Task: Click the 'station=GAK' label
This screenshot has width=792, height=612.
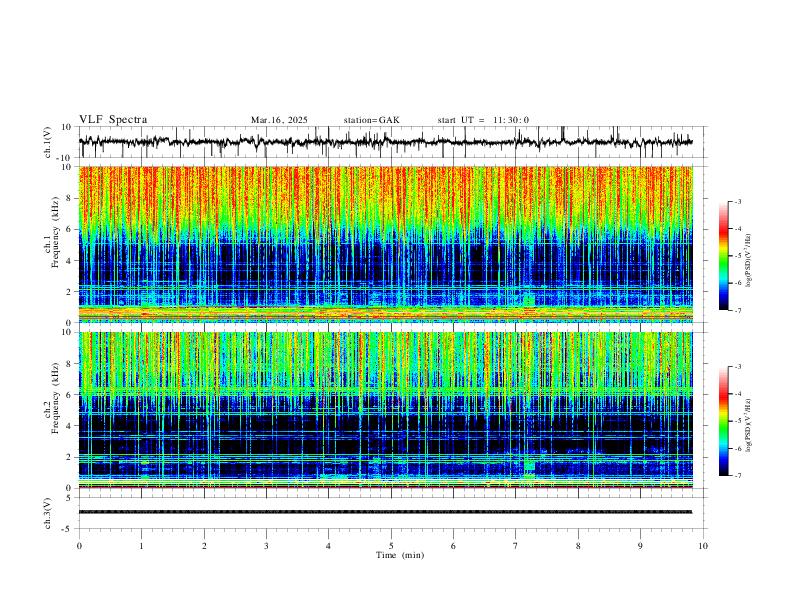Action: click(371, 120)
